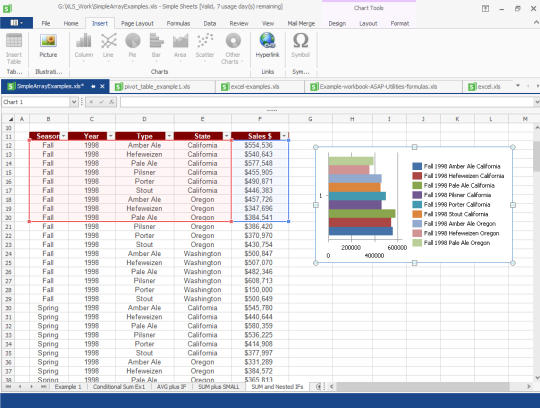Choose the Pie chart icon
The height and width of the screenshot is (408, 540).
click(x=133, y=45)
